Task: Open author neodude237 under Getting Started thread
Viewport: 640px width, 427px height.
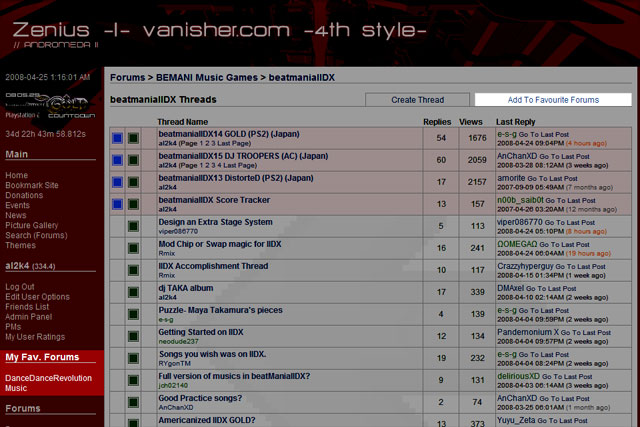Action: [178, 341]
